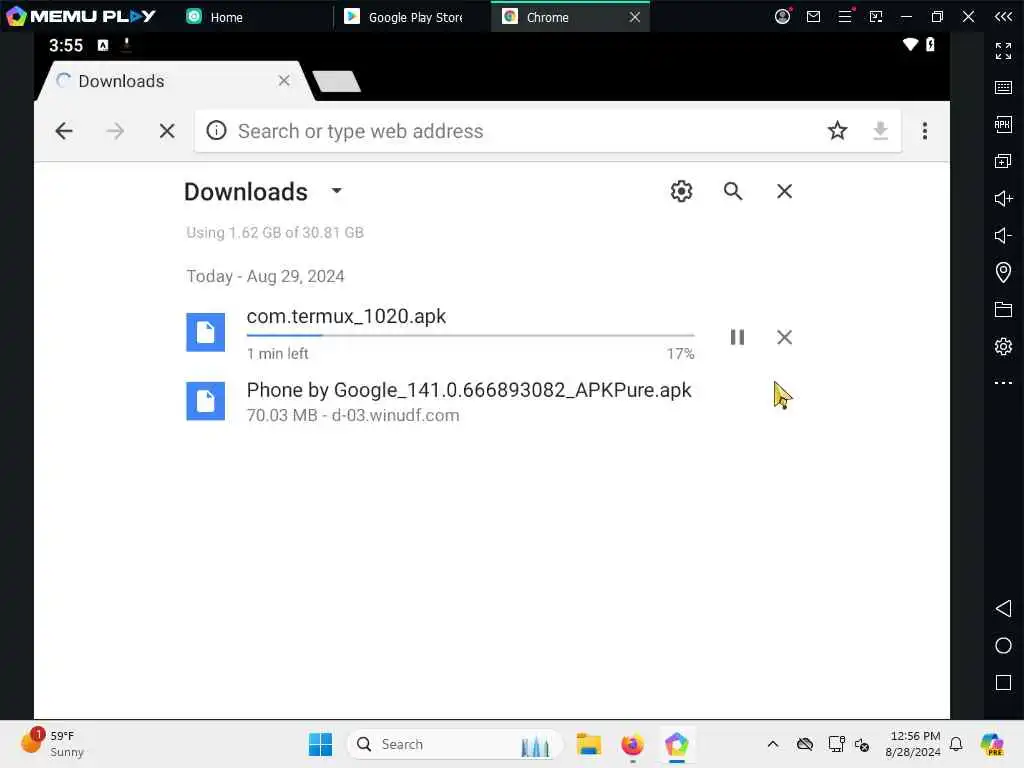Open File Explorer from taskbar
This screenshot has height=768, width=1024.
pos(588,744)
